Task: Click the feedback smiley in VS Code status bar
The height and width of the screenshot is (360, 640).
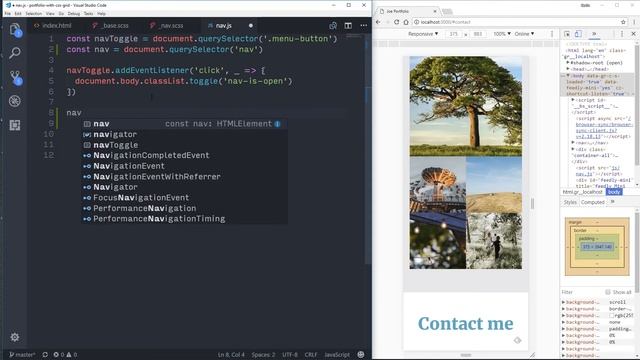Action: [361, 355]
